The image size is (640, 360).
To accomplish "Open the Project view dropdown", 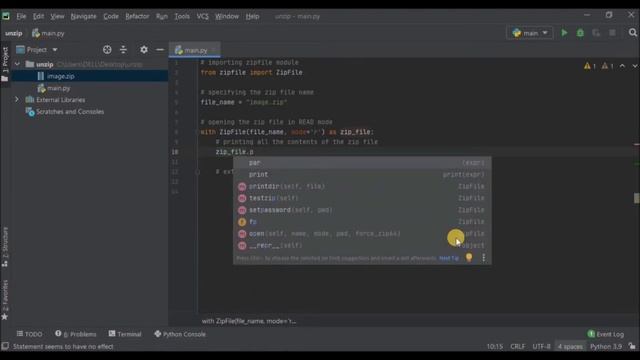I will tap(37, 49).
